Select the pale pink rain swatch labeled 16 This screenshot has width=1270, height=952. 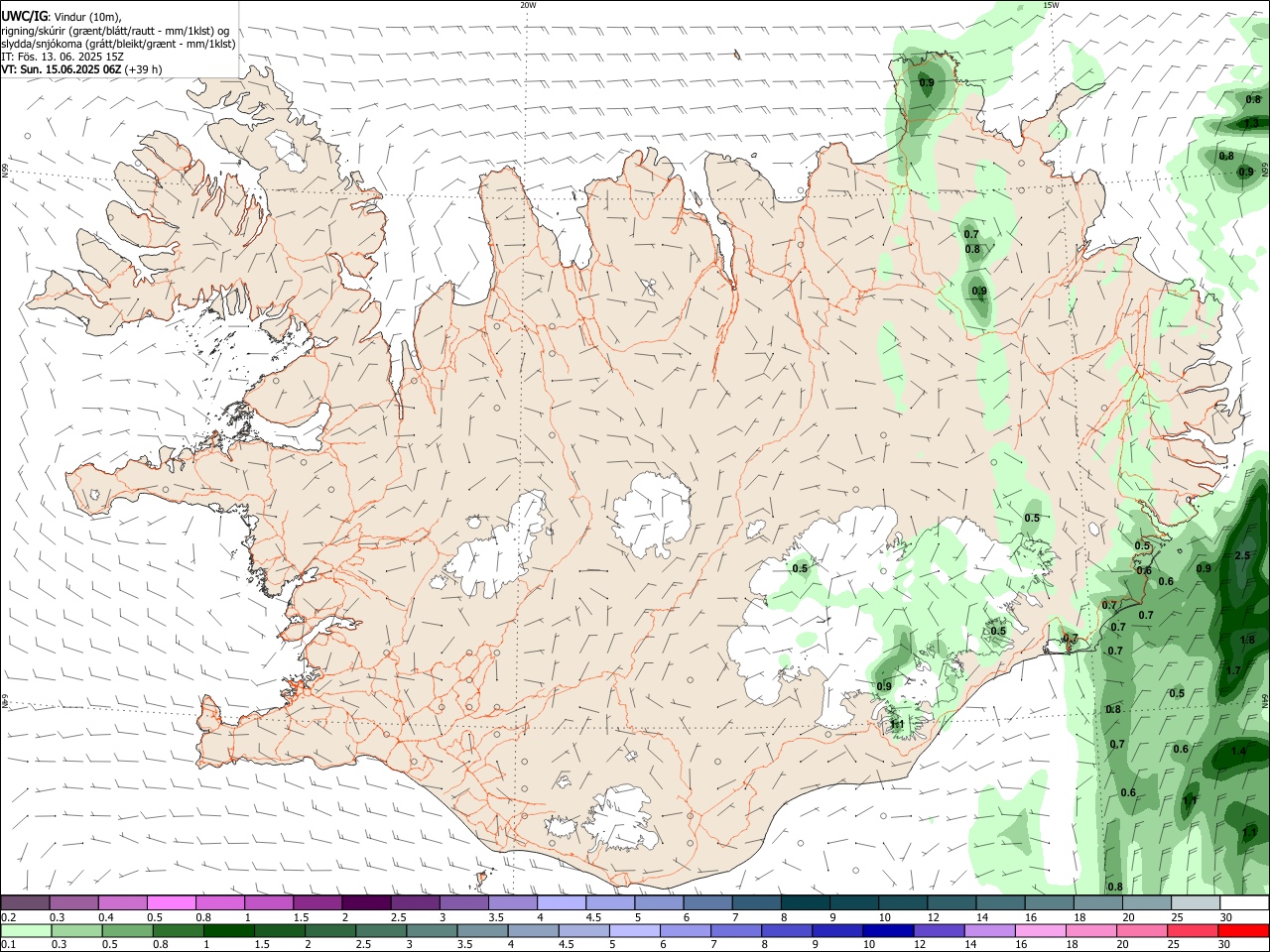[1041, 930]
